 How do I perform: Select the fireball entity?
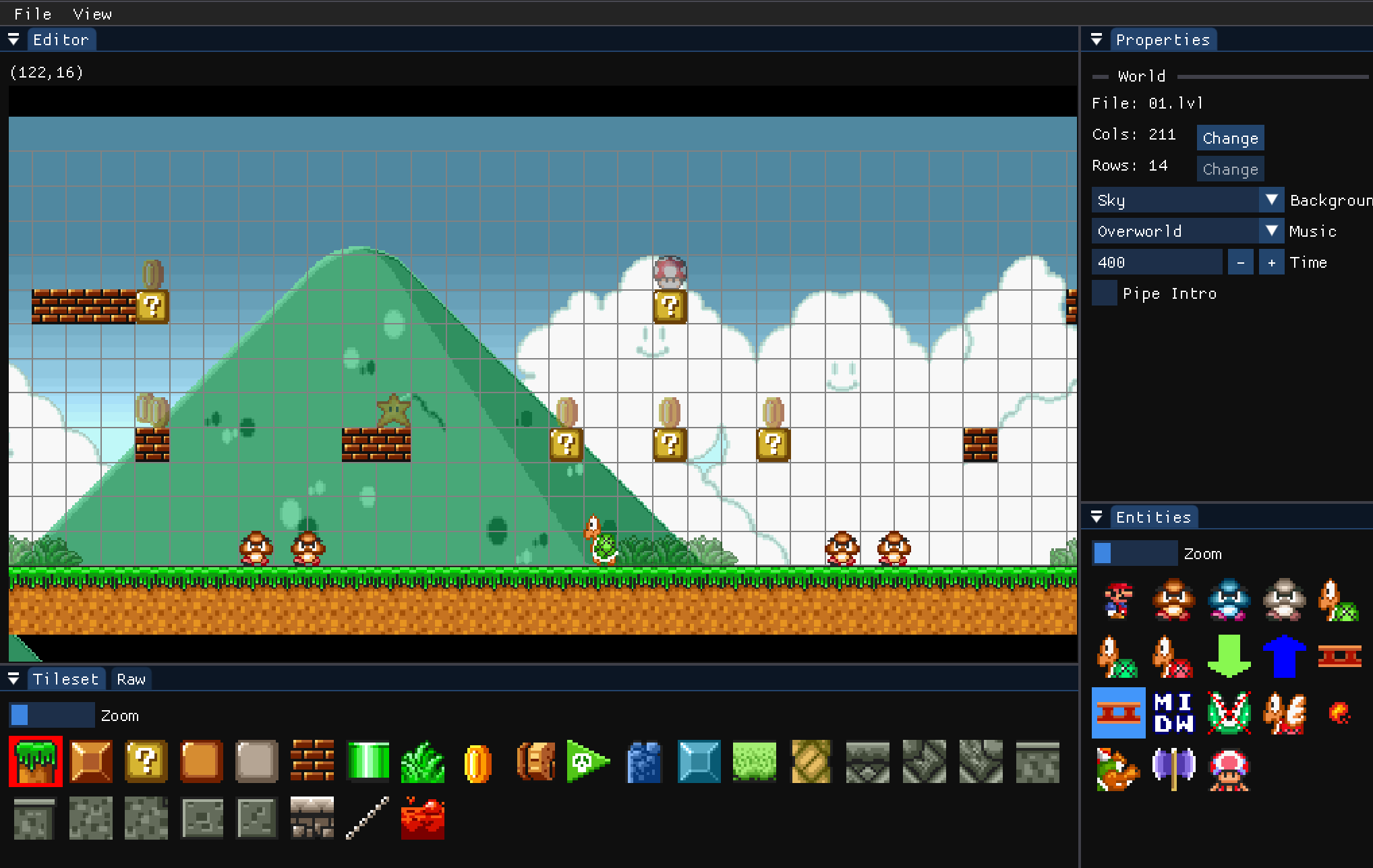click(x=1339, y=713)
